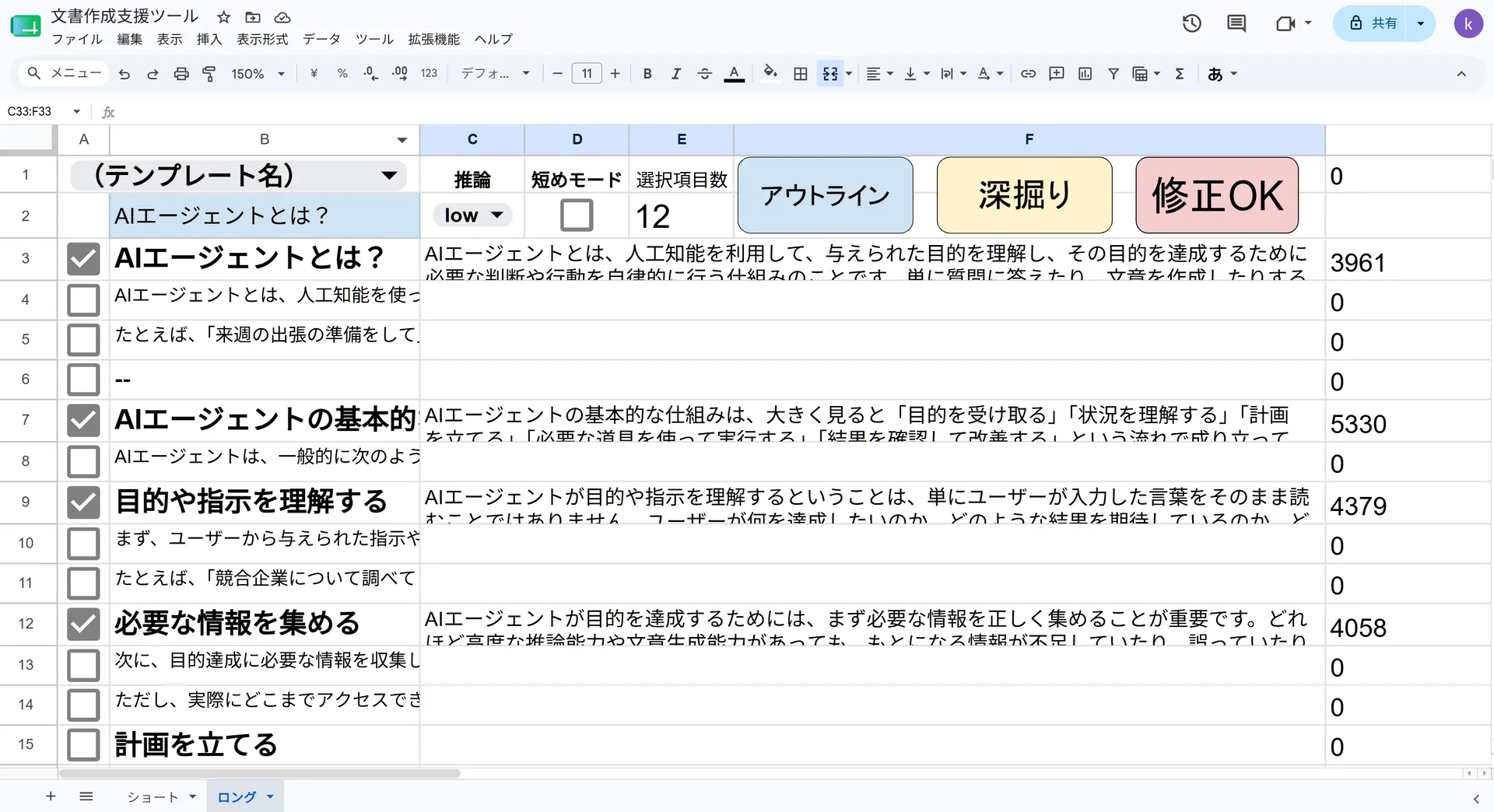The height and width of the screenshot is (812, 1494).
Task: Check the 計画を立てる row checkbox
Action: [x=83, y=745]
